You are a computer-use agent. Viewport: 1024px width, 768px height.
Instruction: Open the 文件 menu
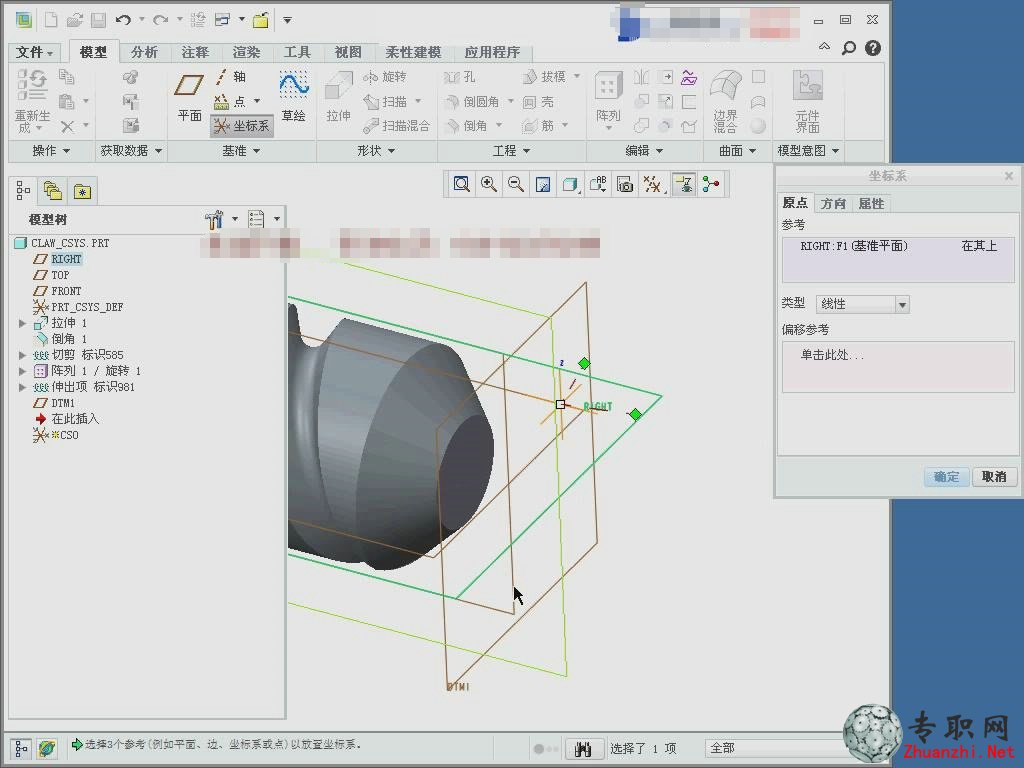click(x=35, y=52)
